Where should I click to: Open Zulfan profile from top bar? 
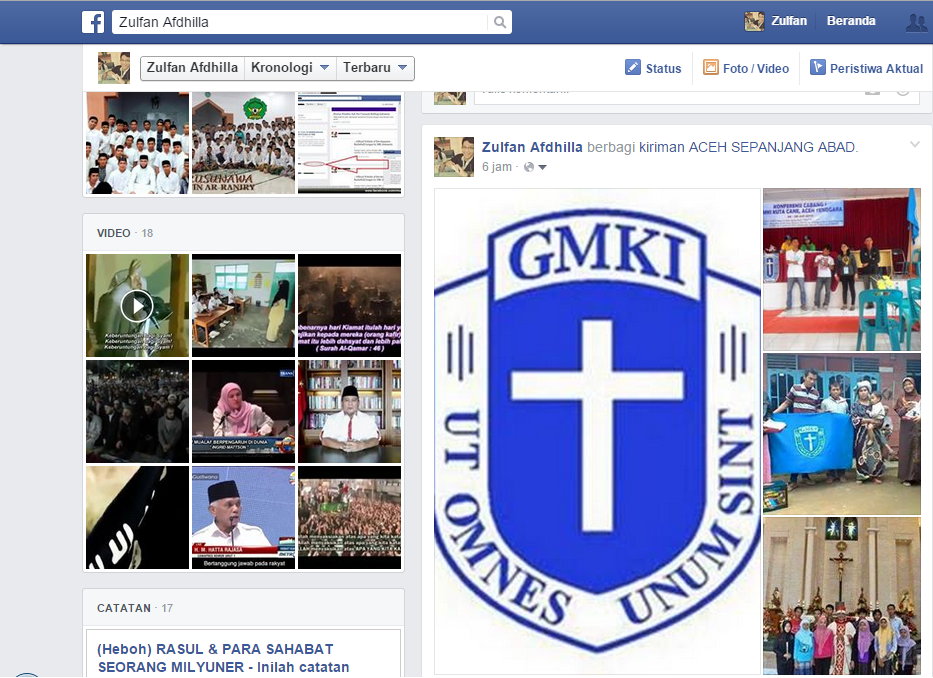[x=789, y=21]
